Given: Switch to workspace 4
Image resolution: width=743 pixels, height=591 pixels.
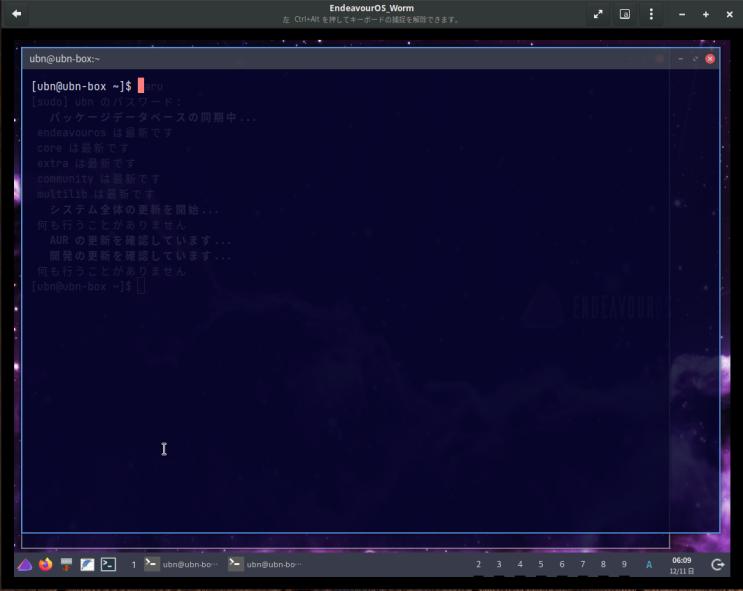Looking at the screenshot, I should [x=520, y=564].
